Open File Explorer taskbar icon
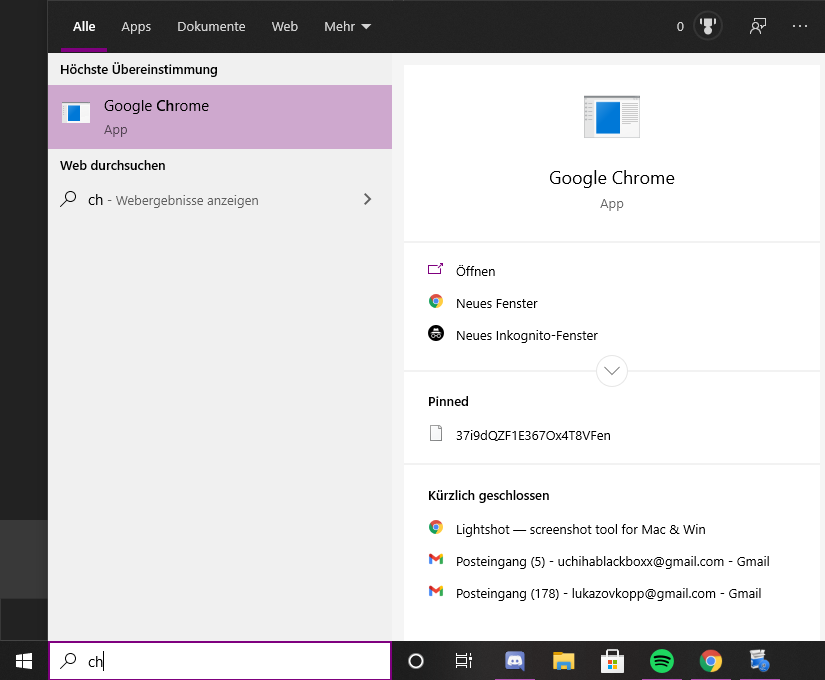Image resolution: width=825 pixels, height=680 pixels. (x=563, y=661)
